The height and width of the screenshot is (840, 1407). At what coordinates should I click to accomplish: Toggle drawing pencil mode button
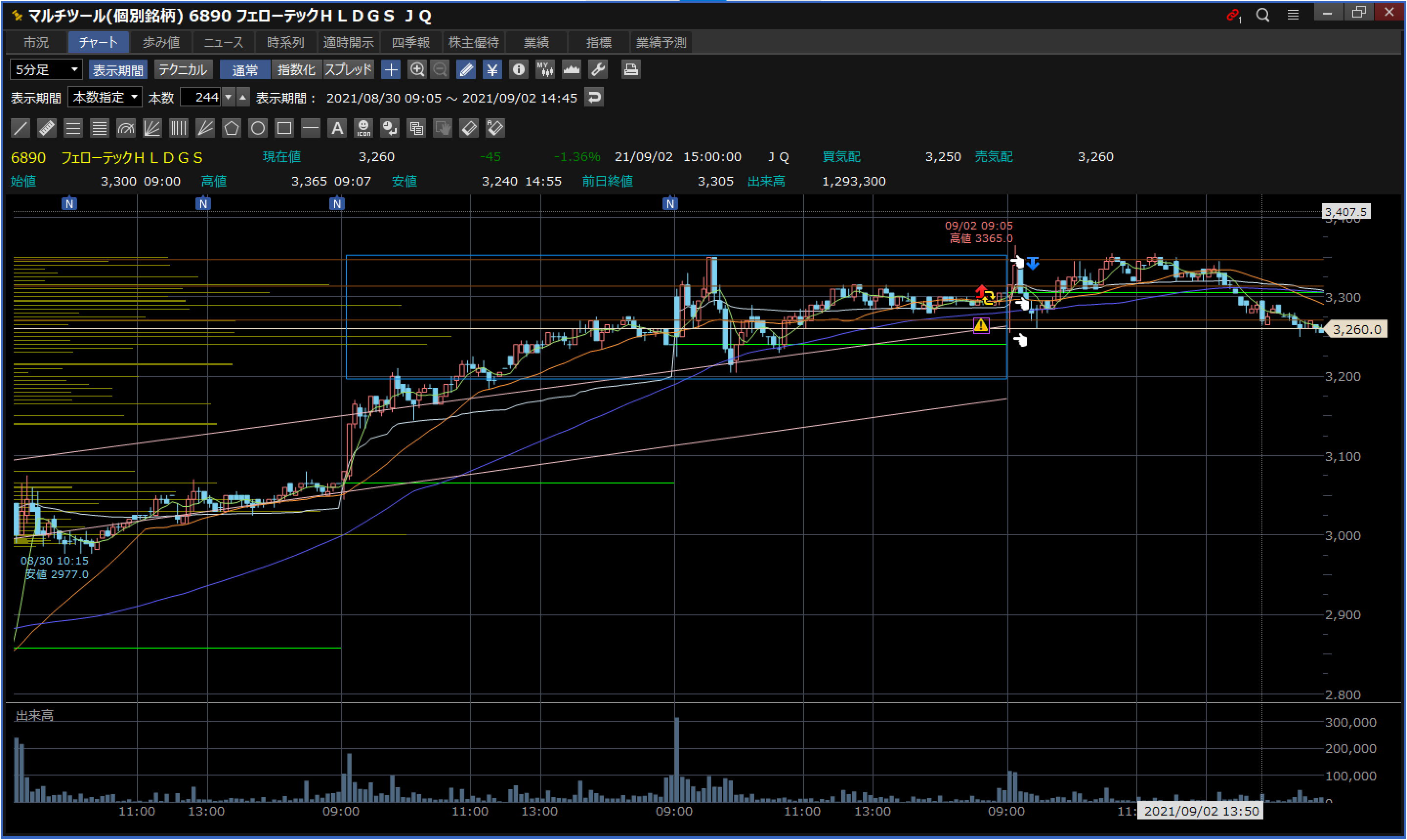466,70
